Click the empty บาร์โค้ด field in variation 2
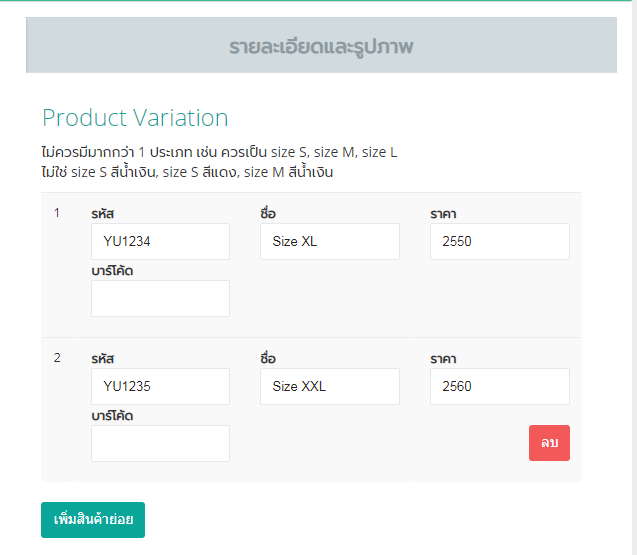 [x=160, y=443]
